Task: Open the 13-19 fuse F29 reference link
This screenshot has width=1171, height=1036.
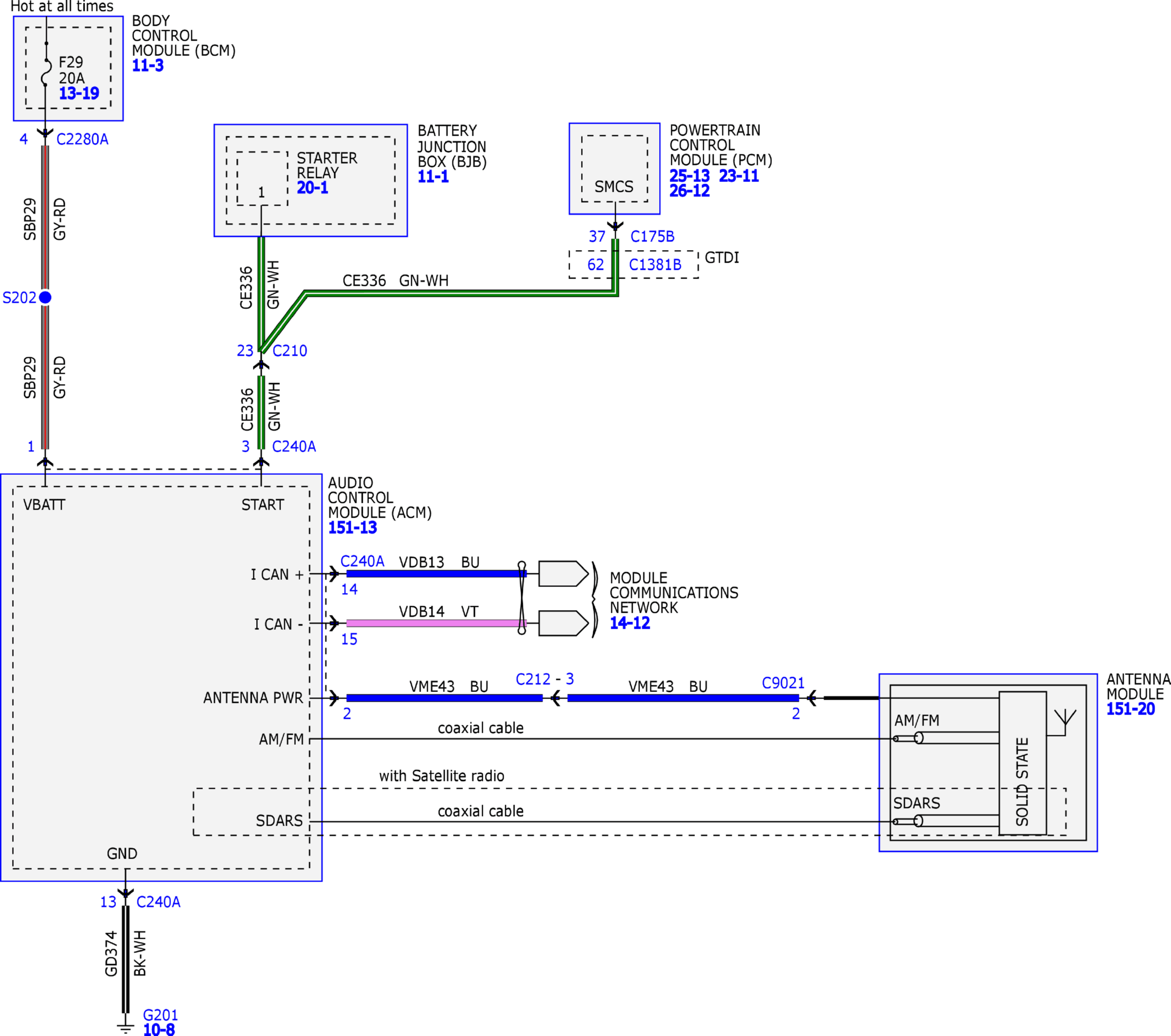Action: click(x=79, y=93)
